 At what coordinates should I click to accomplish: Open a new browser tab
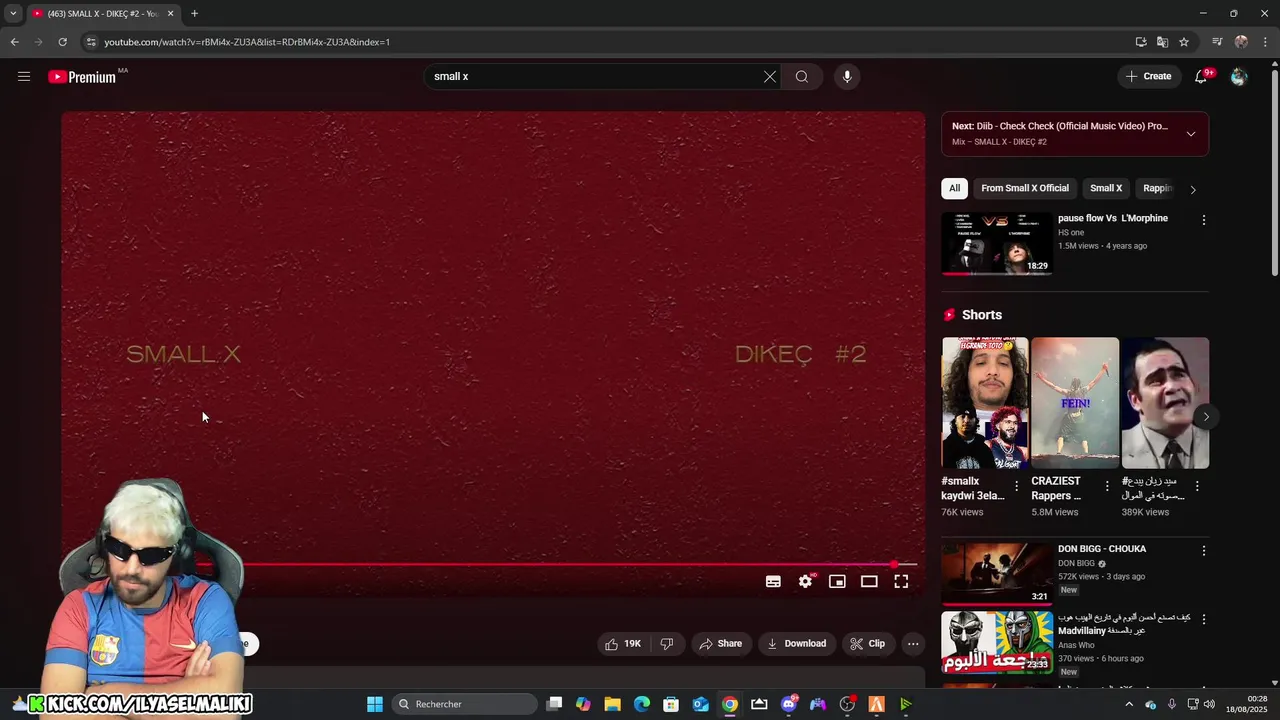(x=194, y=14)
